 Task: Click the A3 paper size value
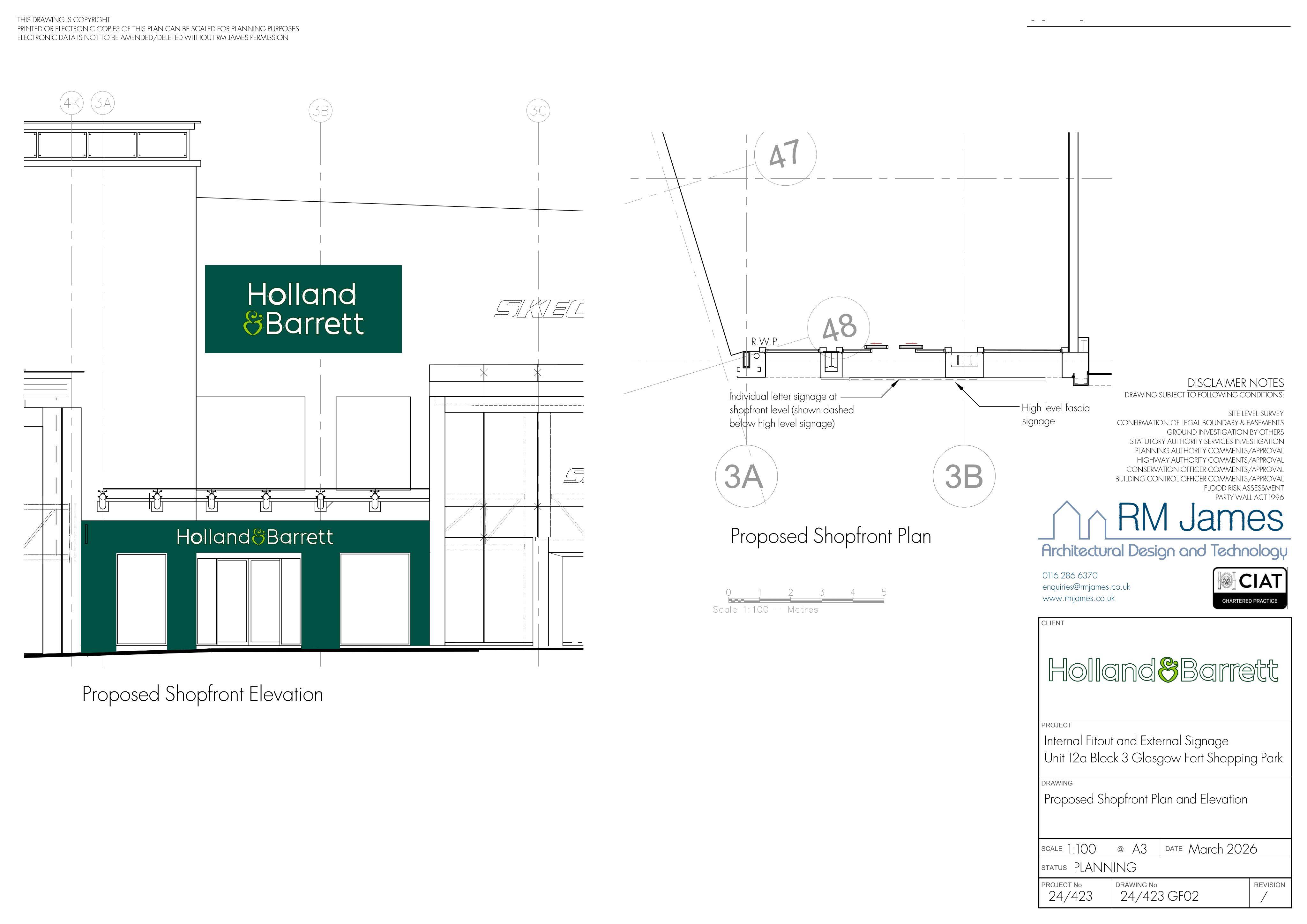pyautogui.click(x=1140, y=849)
